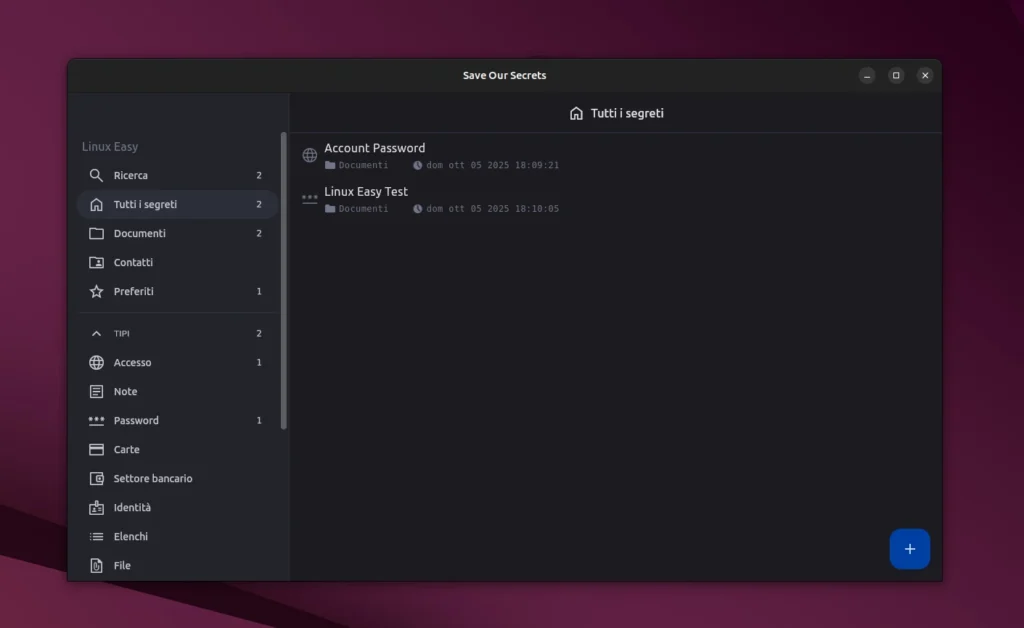Click the Elenchi list icon
Viewport: 1024px width, 628px height.
[97, 536]
